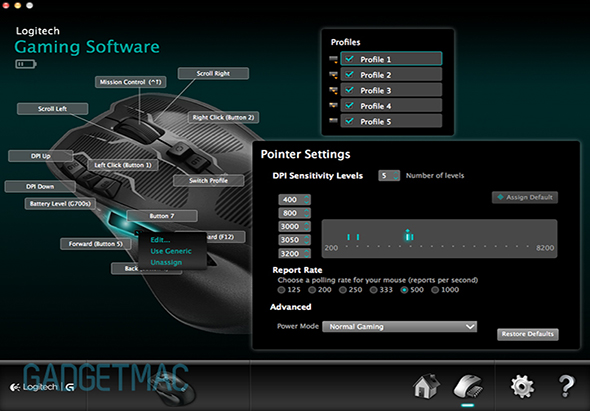Click the Scroll Right assignment label

tap(213, 73)
